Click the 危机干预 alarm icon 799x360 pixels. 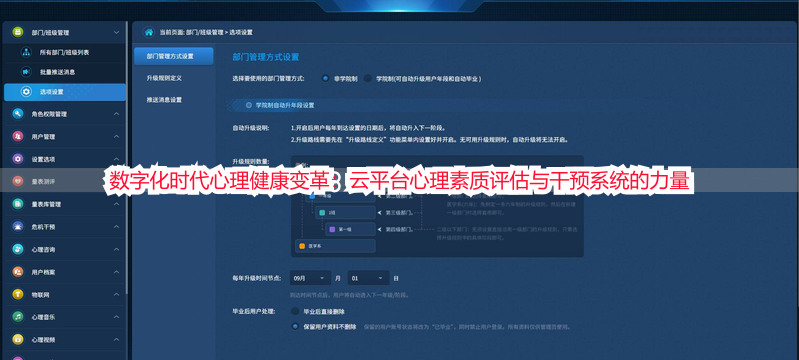[18, 227]
